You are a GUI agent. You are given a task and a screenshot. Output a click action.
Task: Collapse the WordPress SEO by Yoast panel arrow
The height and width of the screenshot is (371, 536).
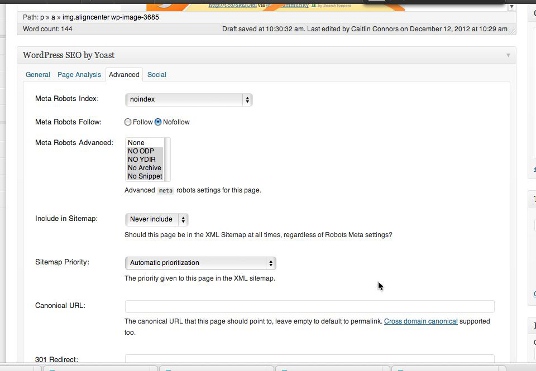[508, 55]
